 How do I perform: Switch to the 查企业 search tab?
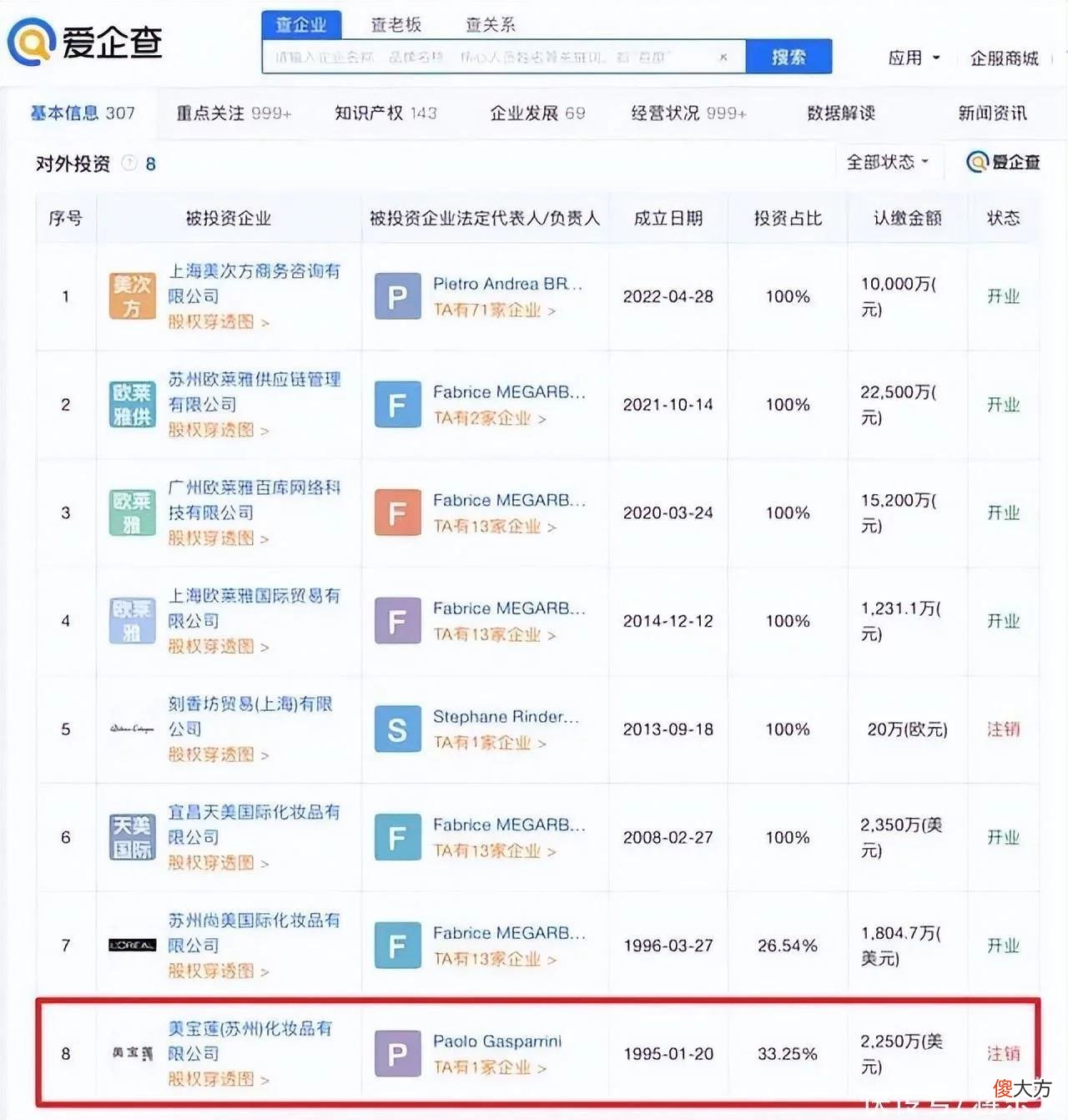[301, 24]
